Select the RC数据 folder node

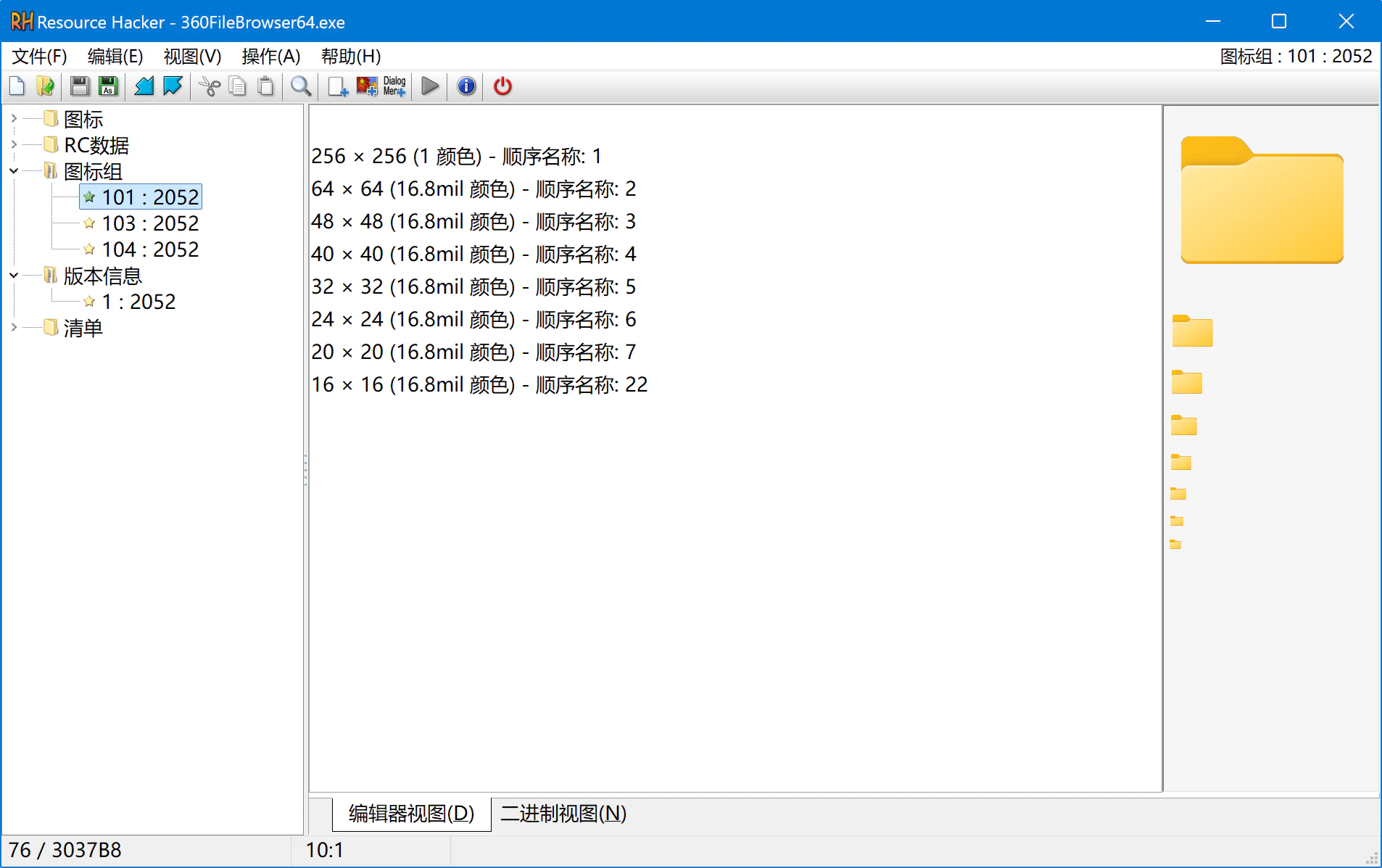coord(96,145)
